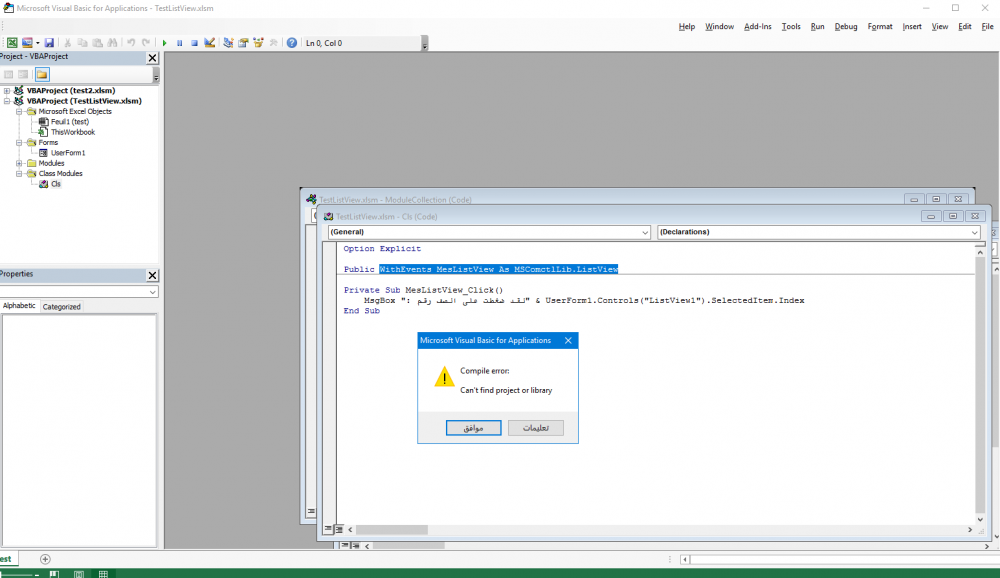Open the Window menu

tap(719, 26)
